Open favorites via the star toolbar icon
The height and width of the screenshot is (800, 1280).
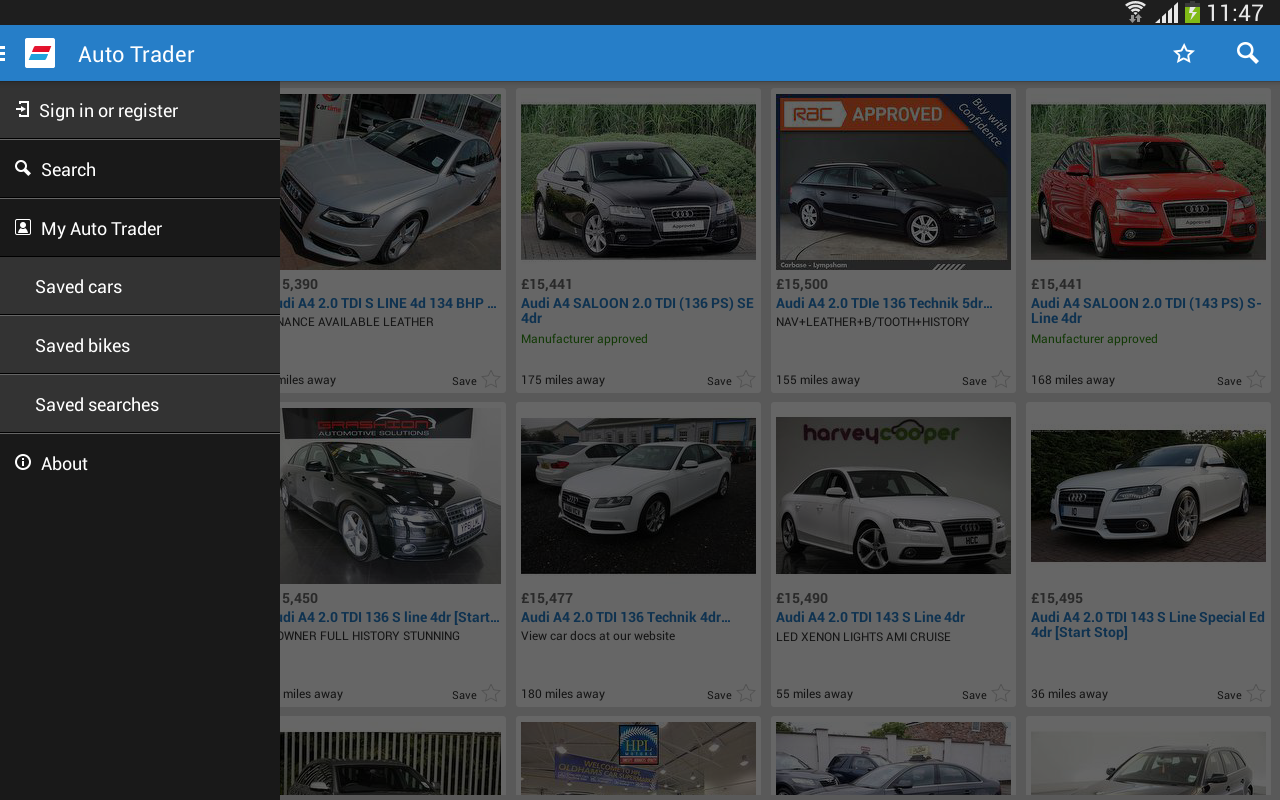(1184, 53)
